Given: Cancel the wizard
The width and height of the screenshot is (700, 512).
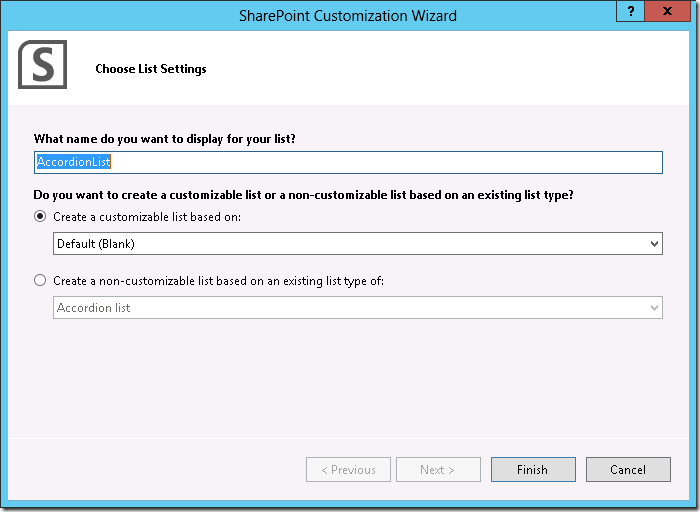Looking at the screenshot, I should click(627, 469).
